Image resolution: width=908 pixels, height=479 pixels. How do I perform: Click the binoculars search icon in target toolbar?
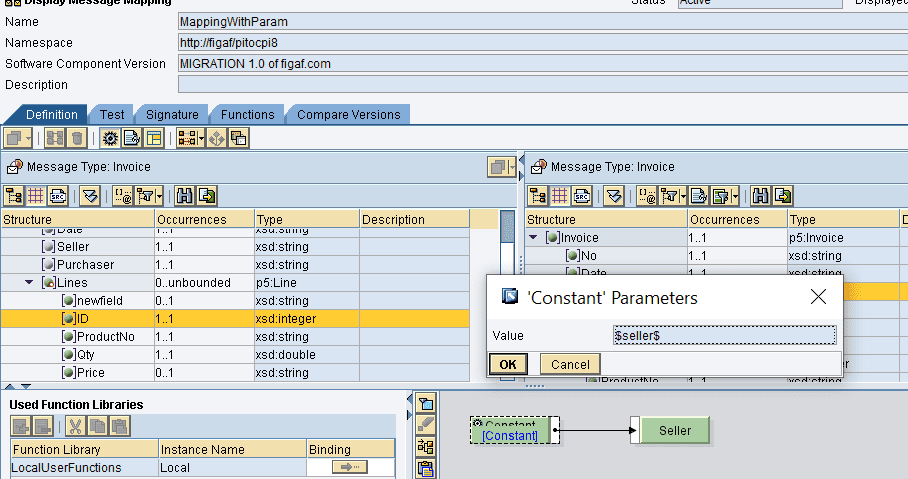760,196
